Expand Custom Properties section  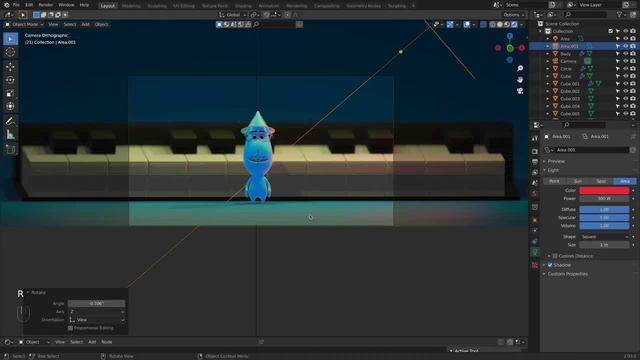pos(567,274)
